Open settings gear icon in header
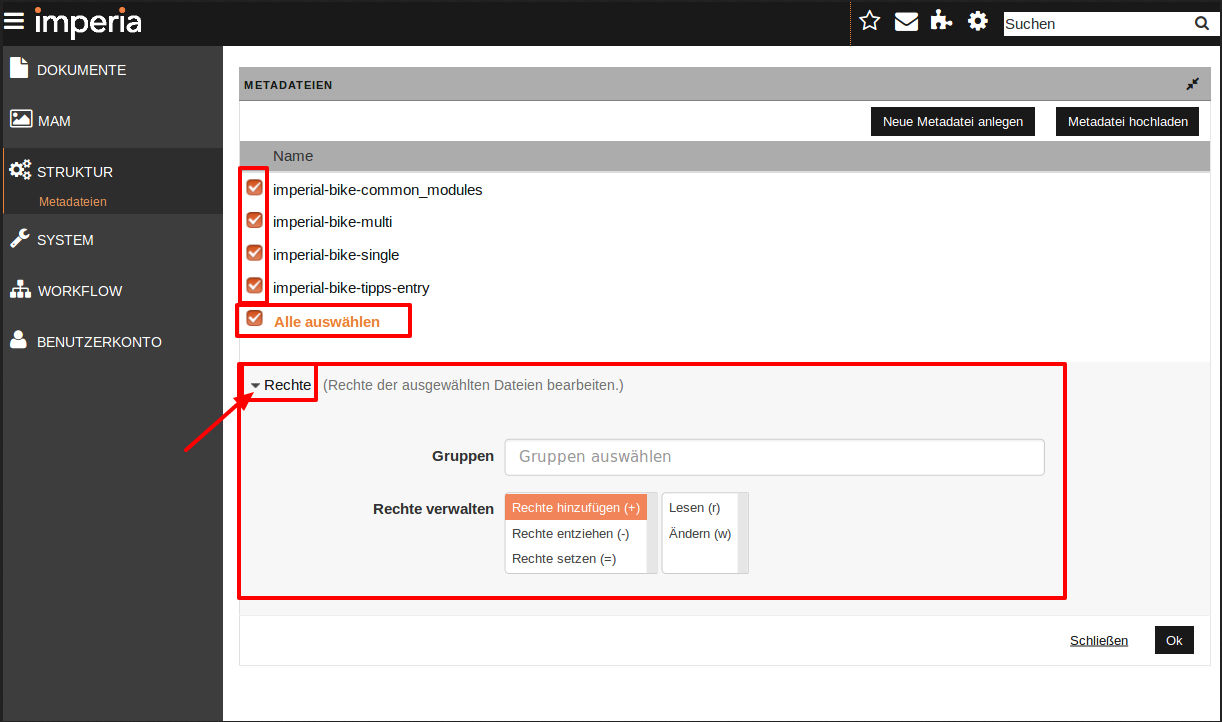1222x722 pixels. [978, 21]
